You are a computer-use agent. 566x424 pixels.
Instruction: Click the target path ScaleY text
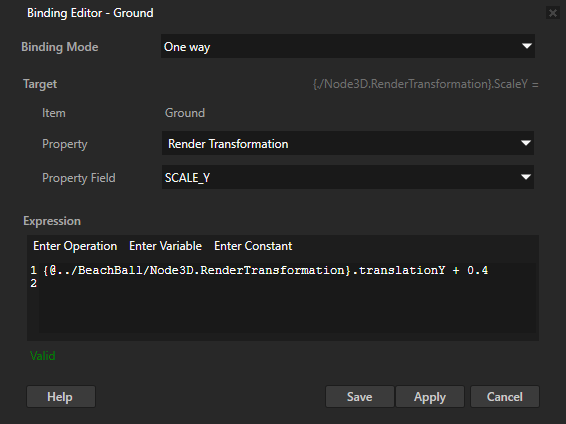(x=426, y=84)
